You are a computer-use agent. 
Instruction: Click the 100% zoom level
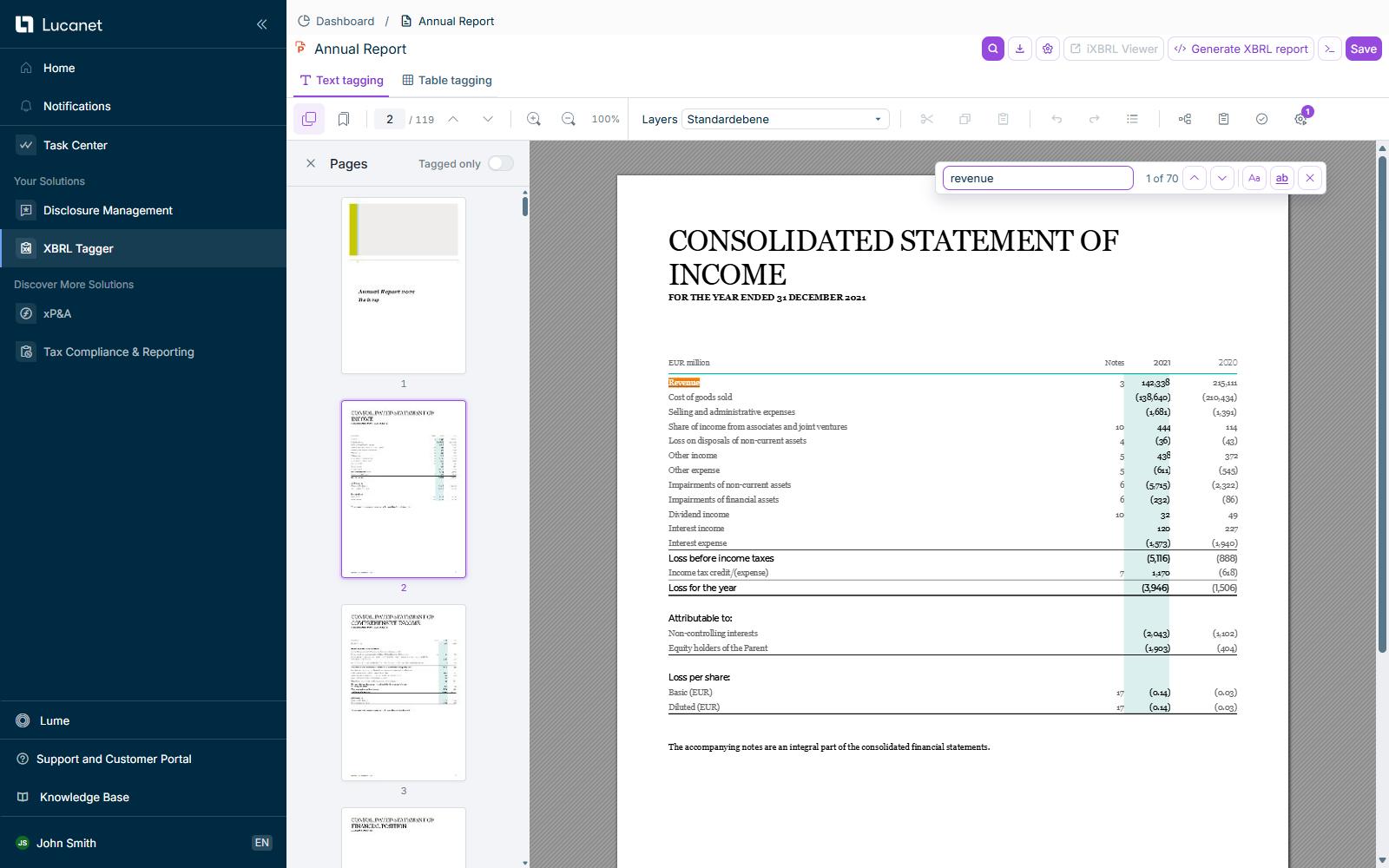pos(605,119)
